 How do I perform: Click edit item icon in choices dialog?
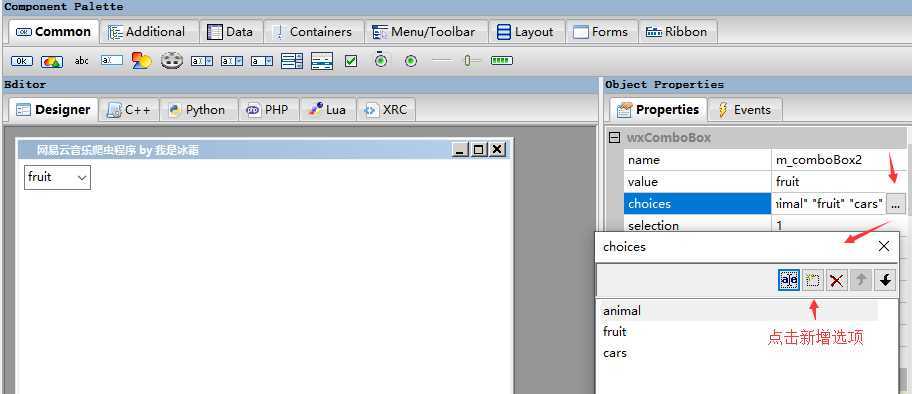click(789, 280)
